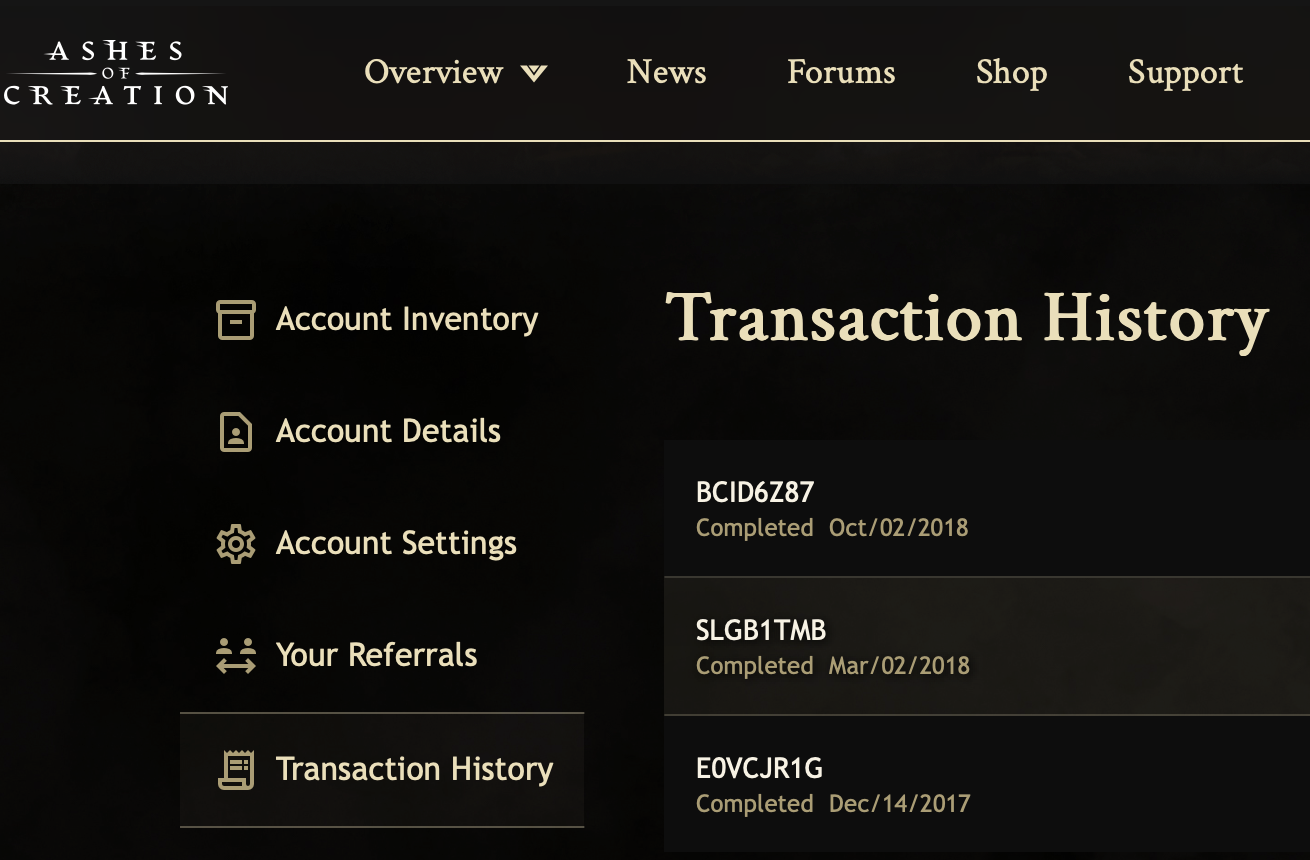
Task: Click the Account Inventory box icon
Action: coord(236,320)
